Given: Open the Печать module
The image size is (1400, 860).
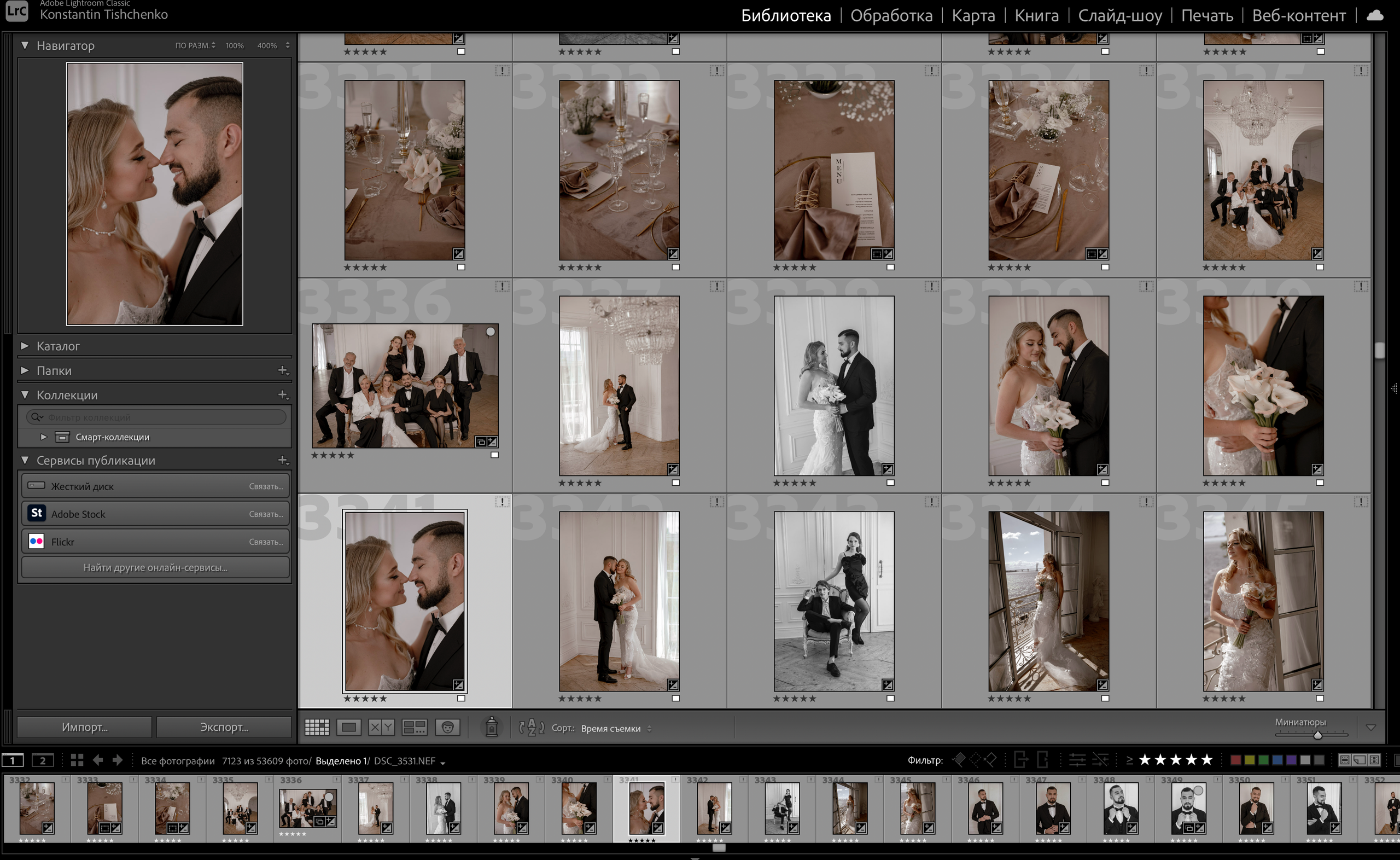Looking at the screenshot, I should (x=1207, y=15).
